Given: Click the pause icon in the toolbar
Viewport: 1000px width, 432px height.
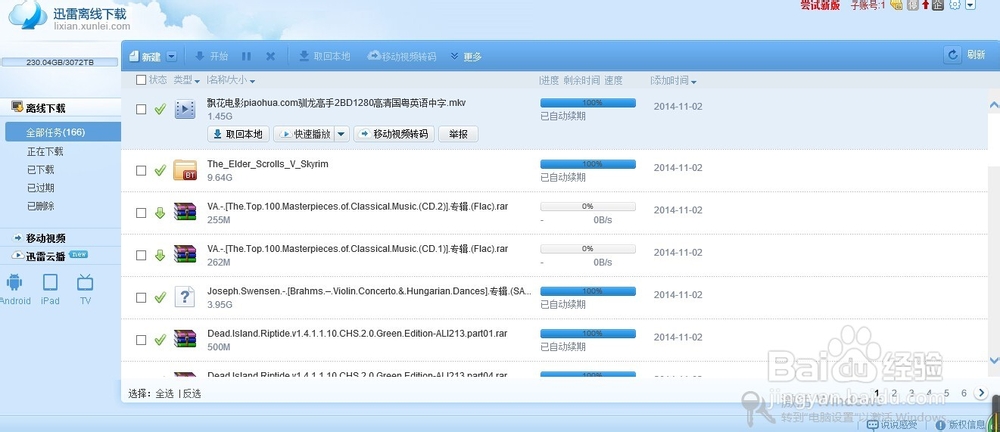Looking at the screenshot, I should (x=246, y=56).
